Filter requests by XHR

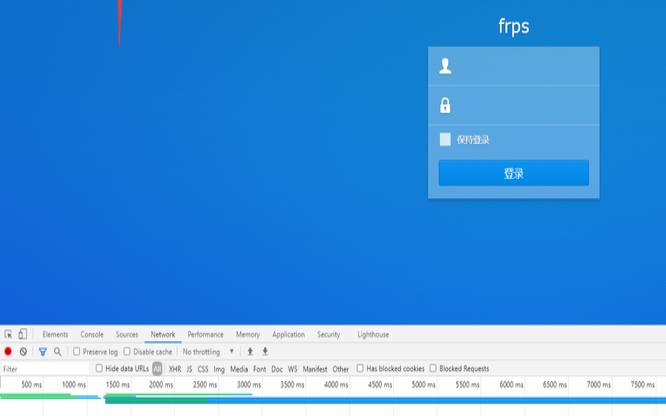coord(175,369)
